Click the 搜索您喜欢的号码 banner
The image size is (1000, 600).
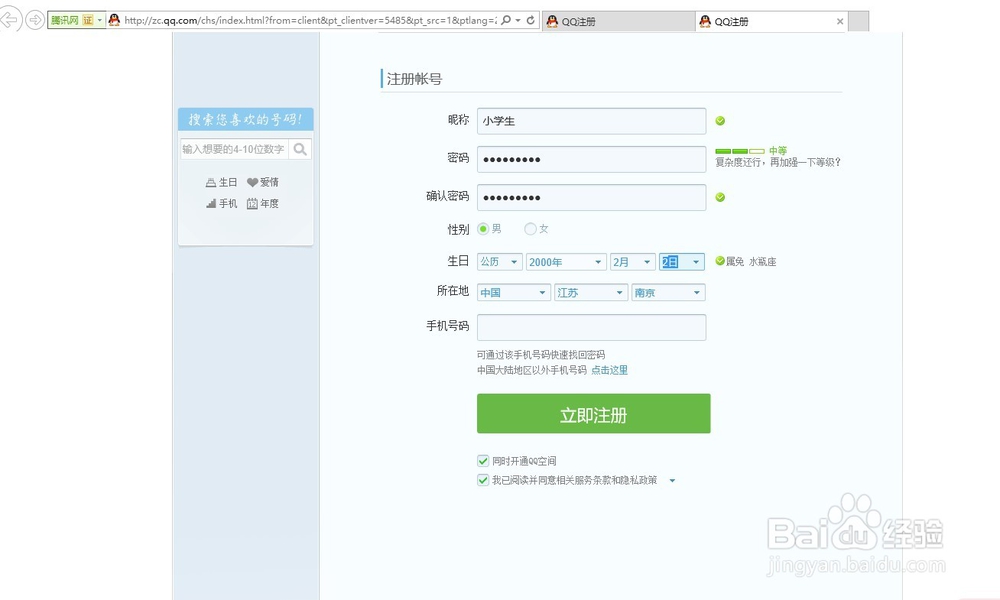[246, 119]
